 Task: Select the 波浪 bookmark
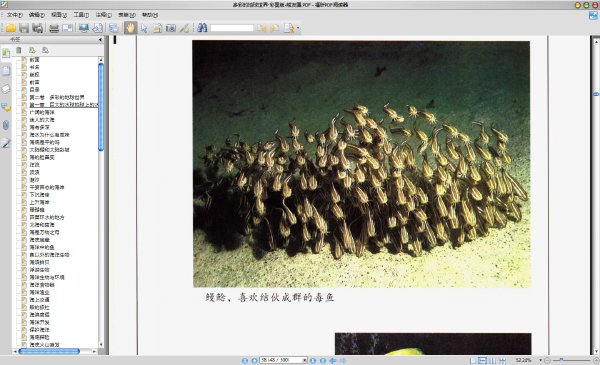coord(34,172)
